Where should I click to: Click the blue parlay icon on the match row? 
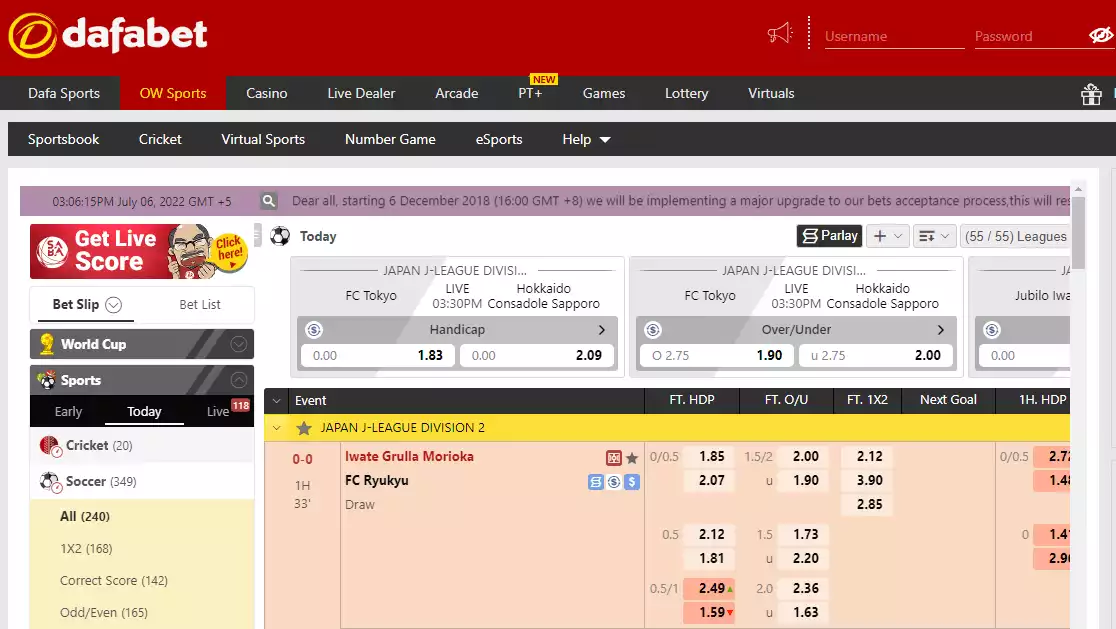tap(597, 482)
